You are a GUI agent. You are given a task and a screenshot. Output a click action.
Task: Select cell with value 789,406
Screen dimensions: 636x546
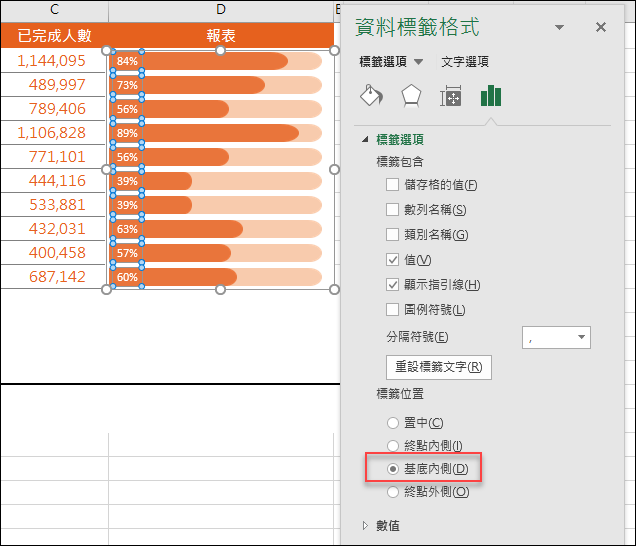point(53,109)
